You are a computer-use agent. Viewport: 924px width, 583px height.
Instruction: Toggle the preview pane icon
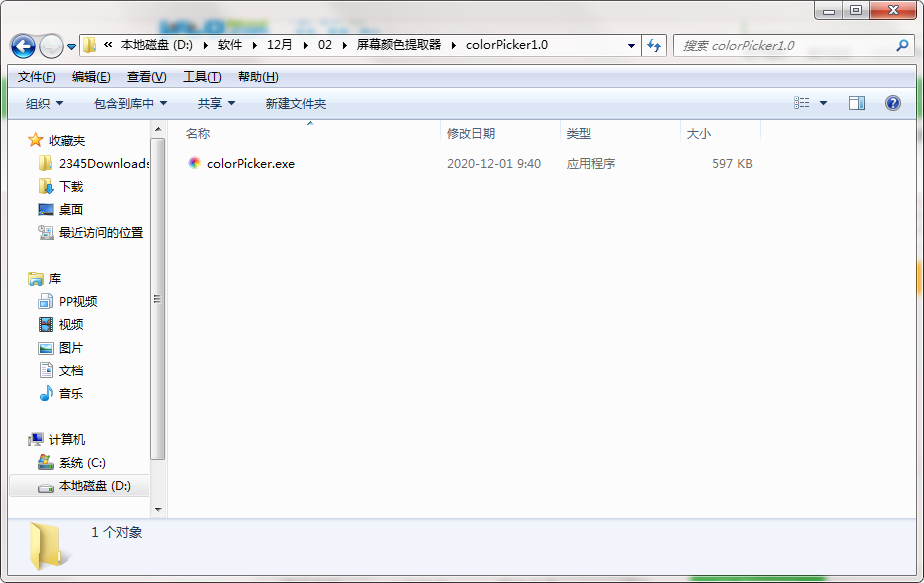[x=857, y=103]
